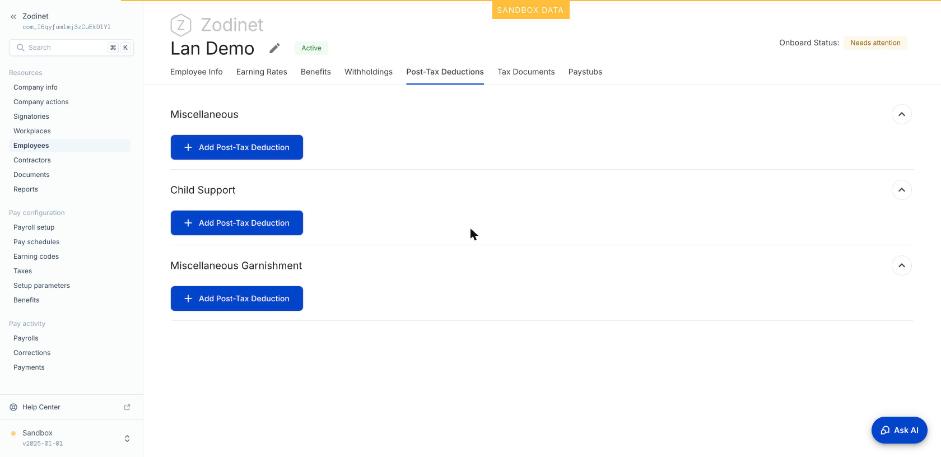This screenshot has height=457, width=941.
Task: Open Payments page
Action: [x=29, y=368]
